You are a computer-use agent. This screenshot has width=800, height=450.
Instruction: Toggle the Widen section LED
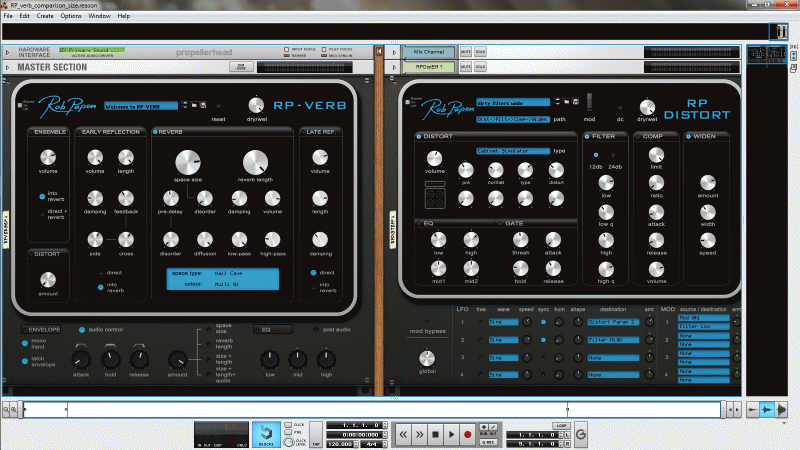click(x=688, y=136)
